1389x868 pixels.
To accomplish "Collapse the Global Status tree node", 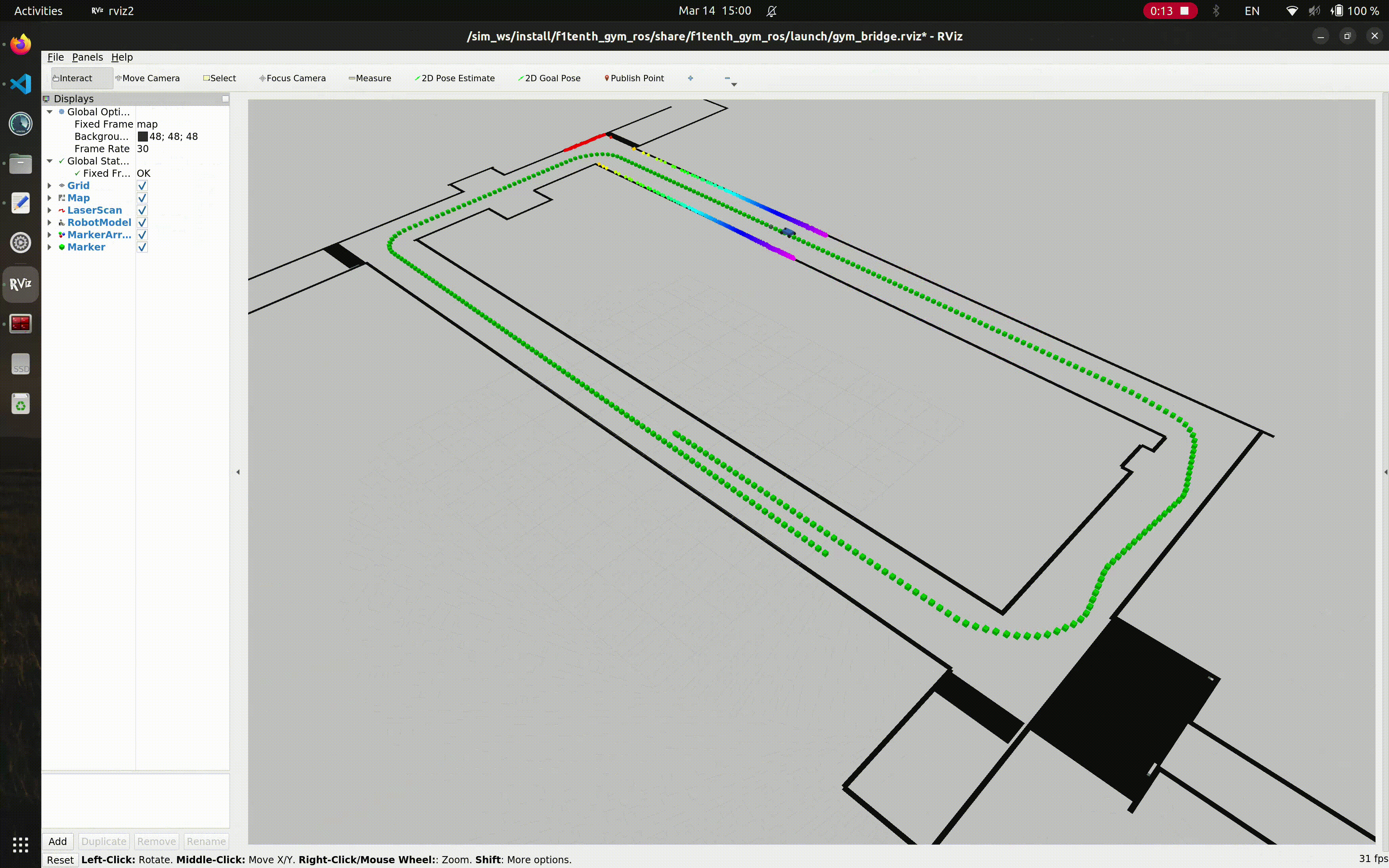I will 50,161.
